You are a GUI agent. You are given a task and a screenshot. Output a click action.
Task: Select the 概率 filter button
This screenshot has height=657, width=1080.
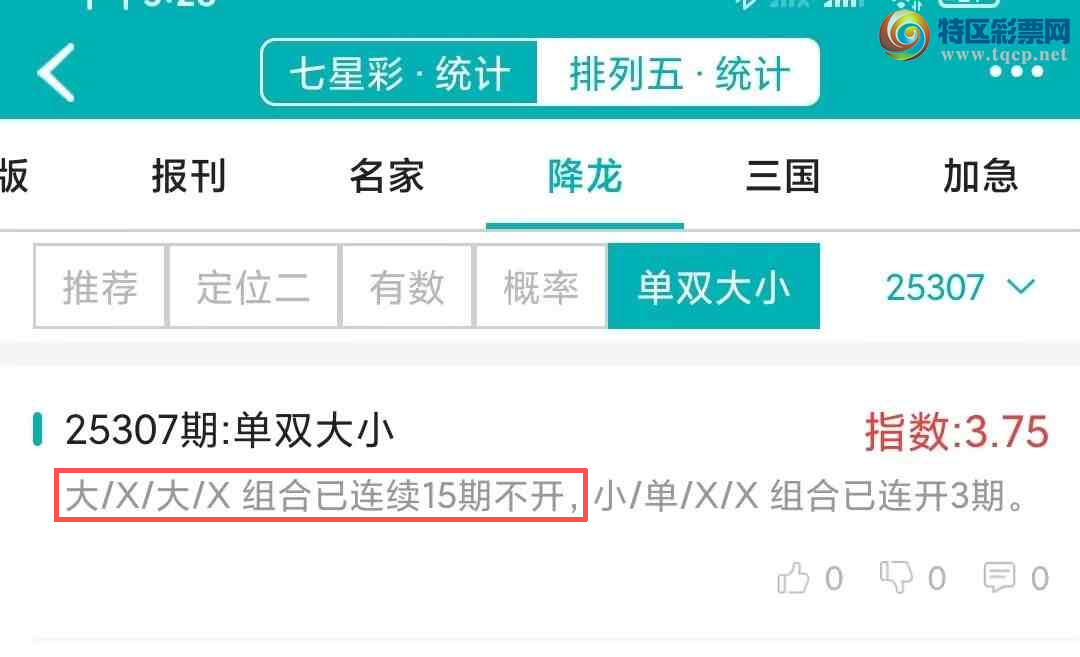coord(541,286)
